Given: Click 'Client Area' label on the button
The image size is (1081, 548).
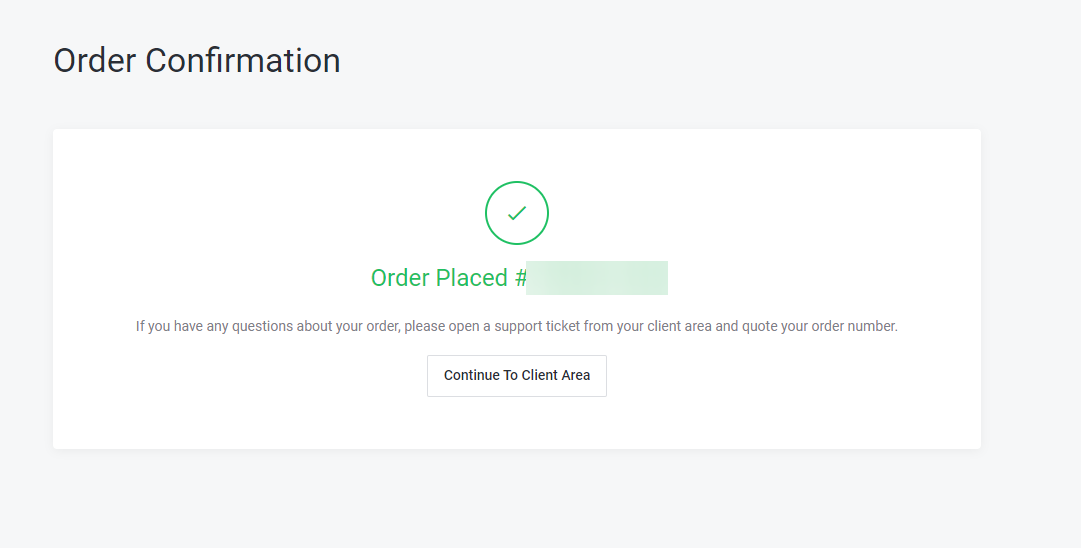Looking at the screenshot, I should click(x=556, y=376).
